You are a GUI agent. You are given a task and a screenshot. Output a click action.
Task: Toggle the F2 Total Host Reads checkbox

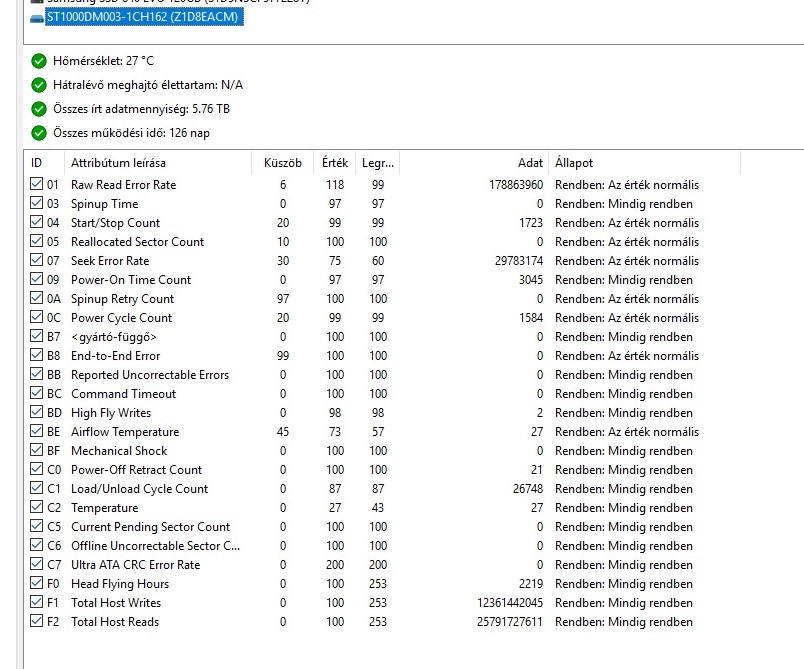click(36, 620)
